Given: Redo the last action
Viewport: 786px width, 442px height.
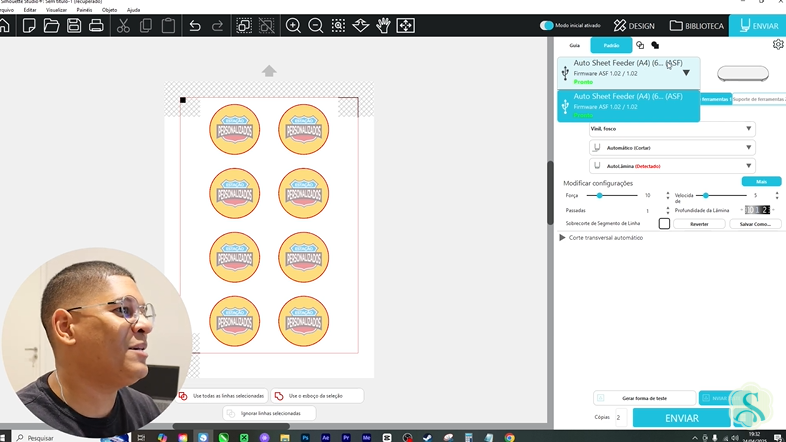Looking at the screenshot, I should 217,26.
